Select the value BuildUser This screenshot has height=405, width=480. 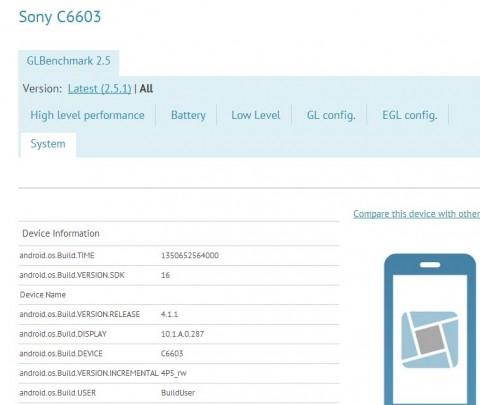[178, 393]
